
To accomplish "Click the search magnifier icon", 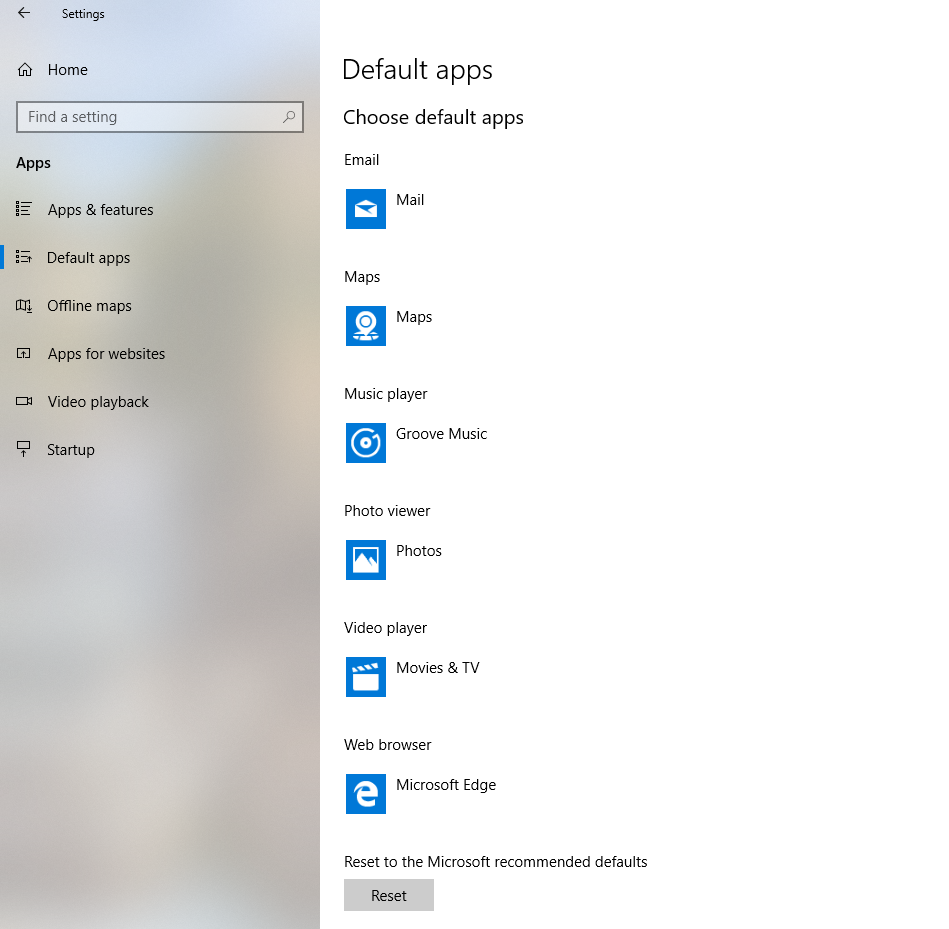I will click(x=289, y=116).
